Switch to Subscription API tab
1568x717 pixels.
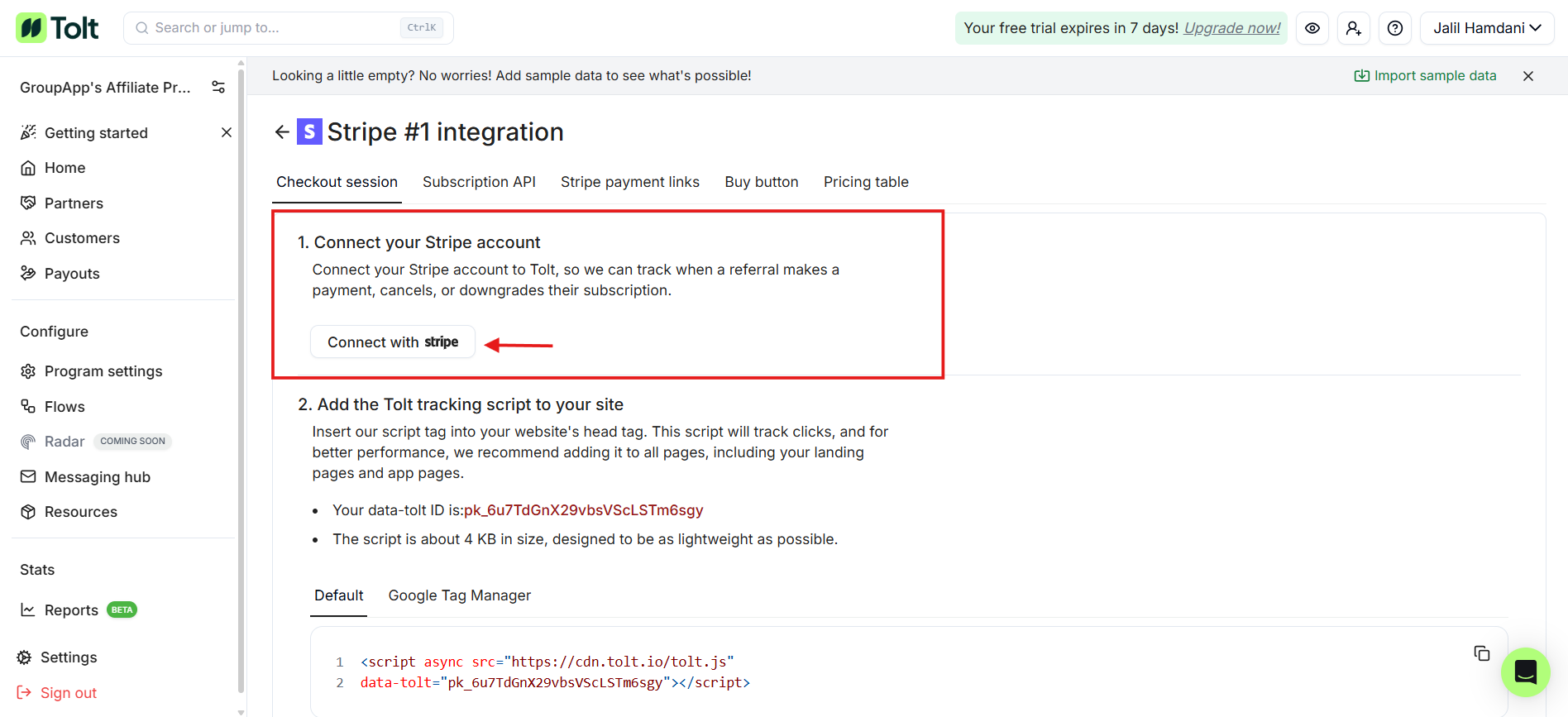coord(479,183)
